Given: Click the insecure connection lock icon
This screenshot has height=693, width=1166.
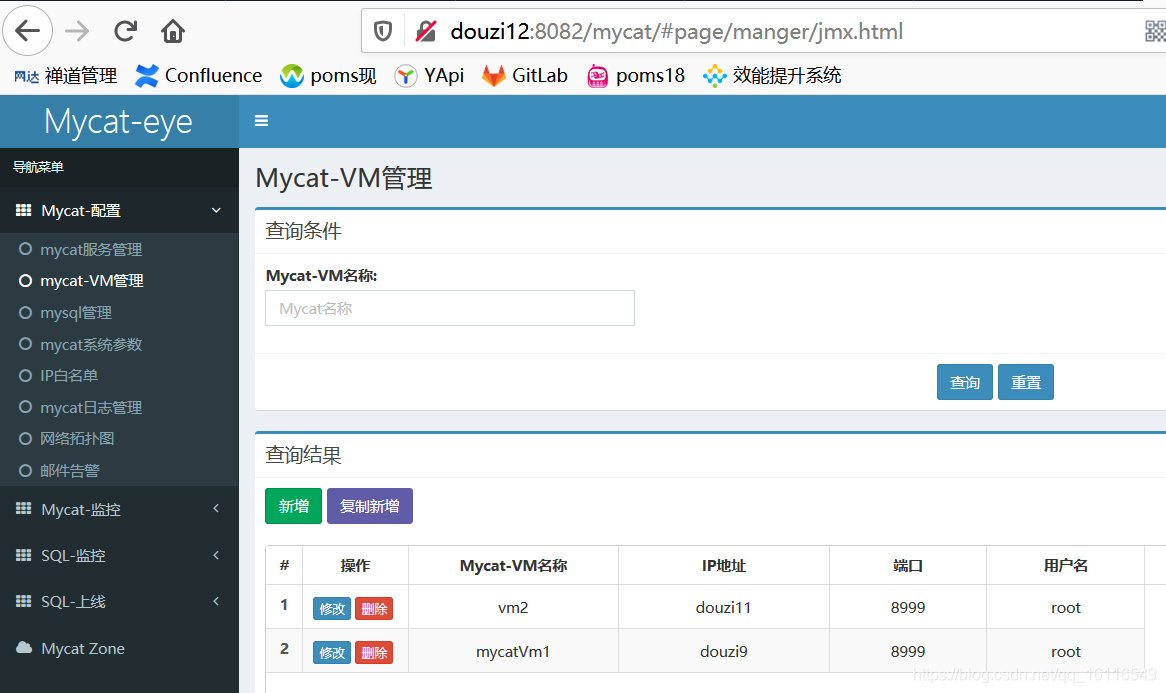Looking at the screenshot, I should (x=425, y=31).
